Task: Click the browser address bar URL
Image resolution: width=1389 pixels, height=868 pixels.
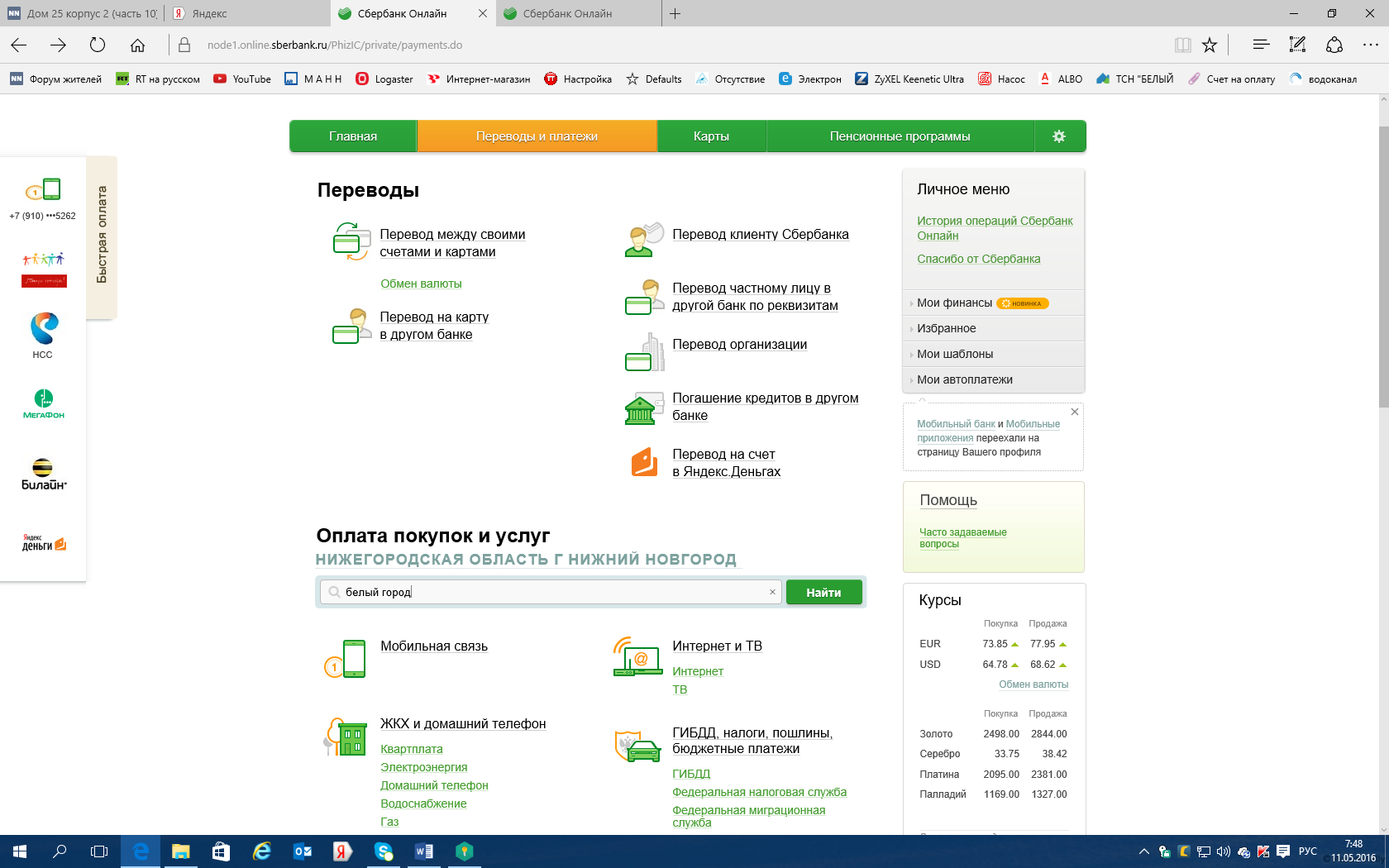Action: coord(334,45)
